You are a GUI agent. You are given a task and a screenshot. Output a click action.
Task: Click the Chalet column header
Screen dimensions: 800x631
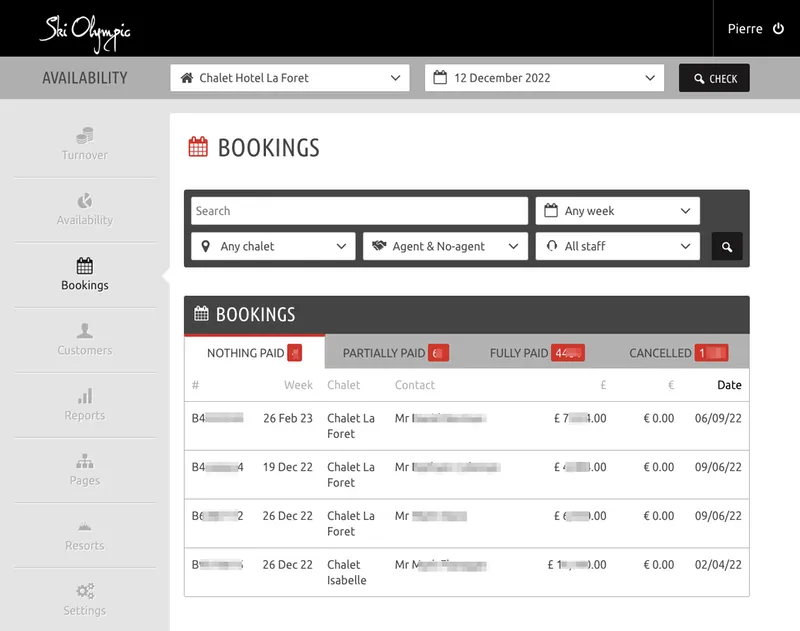(x=343, y=385)
